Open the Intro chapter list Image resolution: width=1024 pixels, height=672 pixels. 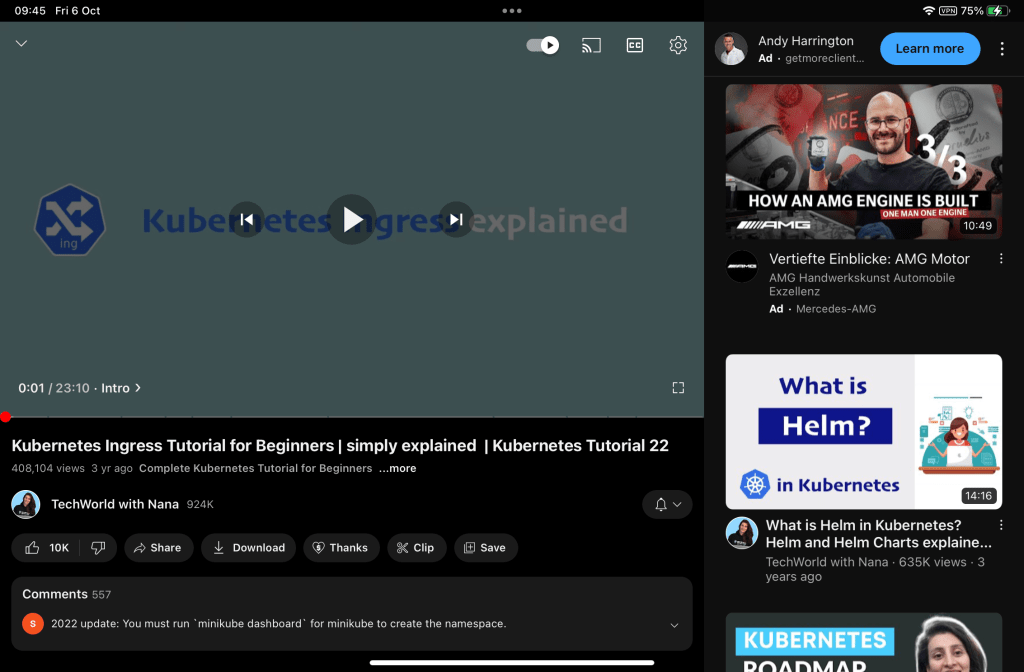point(121,388)
